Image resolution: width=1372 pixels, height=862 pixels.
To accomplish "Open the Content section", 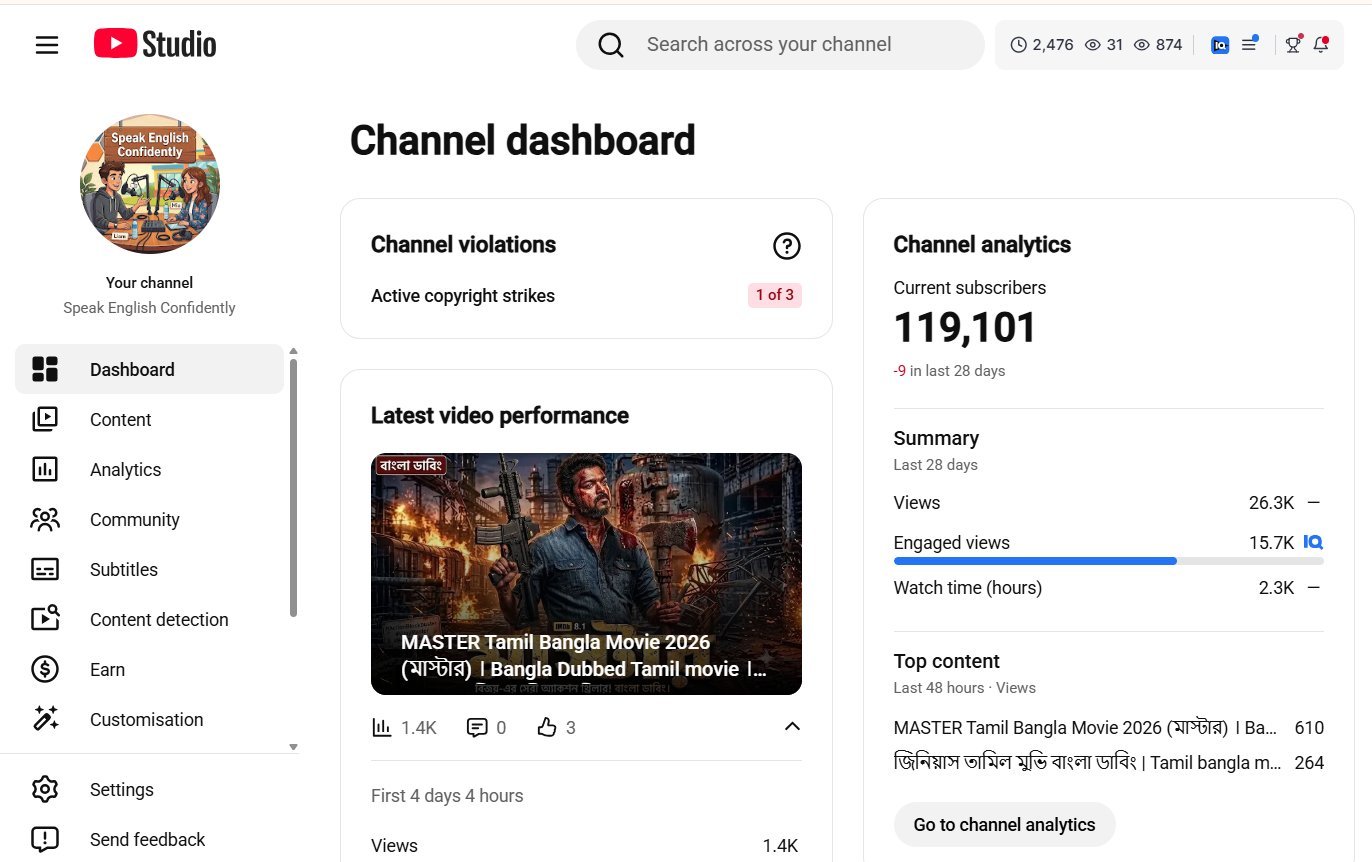I will pyautogui.click(x=150, y=419).
